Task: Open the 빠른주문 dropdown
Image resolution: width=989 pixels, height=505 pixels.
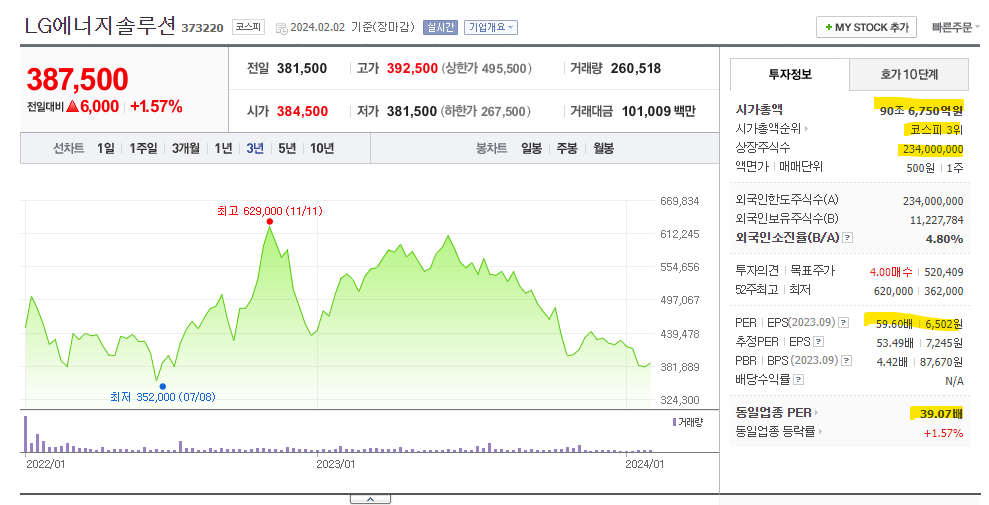Action: 955,27
